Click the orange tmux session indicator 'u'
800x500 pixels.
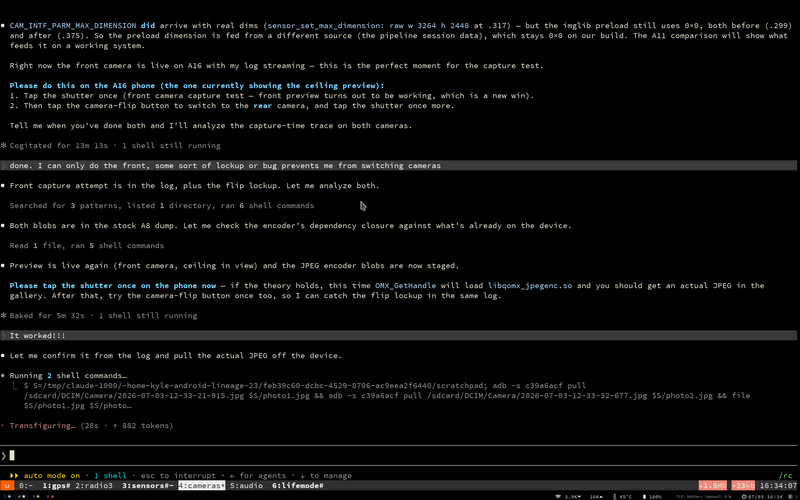pyautogui.click(x=7, y=486)
